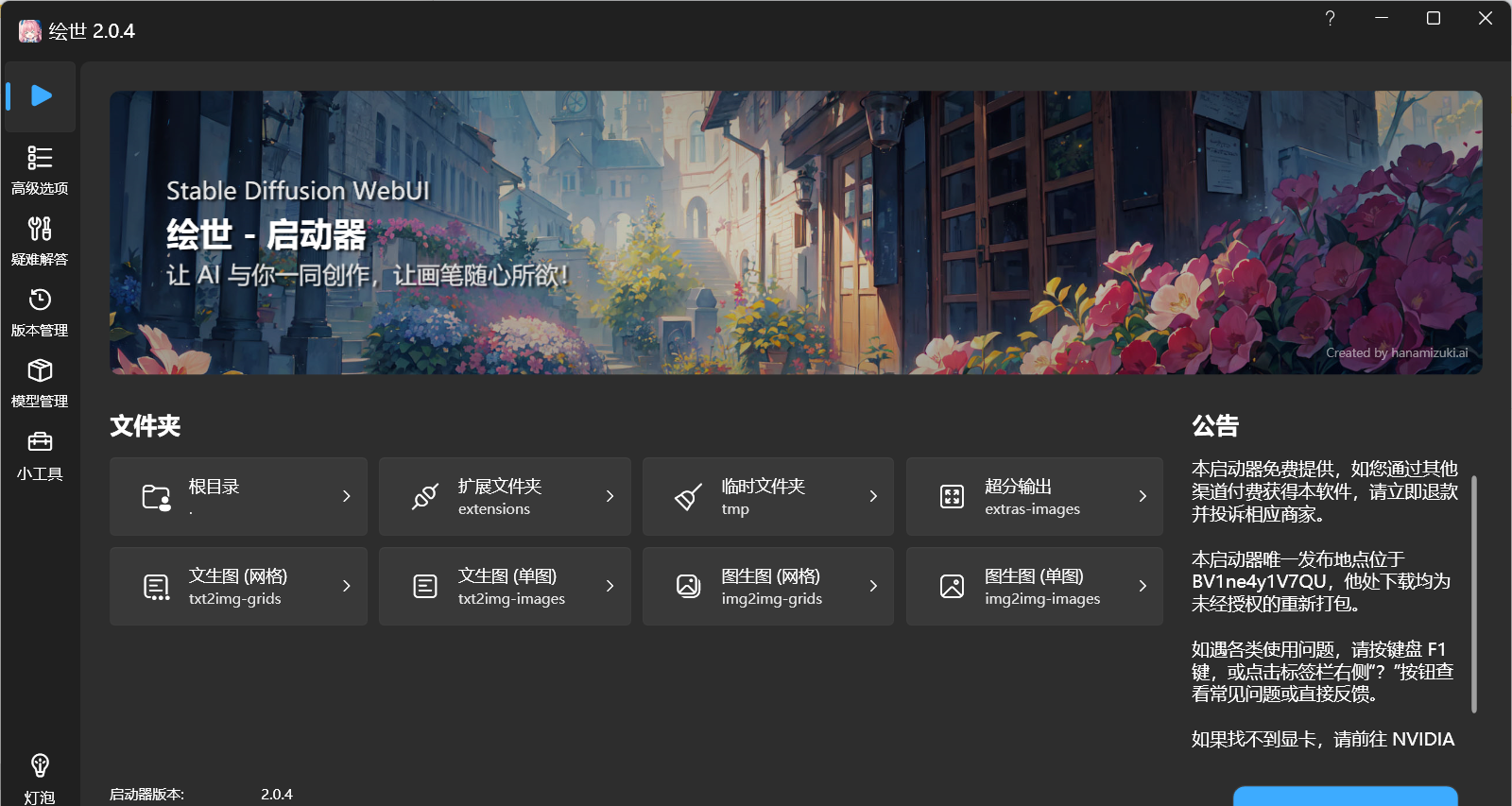Open the 文生图 (网格) label
Screen dimensions: 1512x806
point(238,576)
